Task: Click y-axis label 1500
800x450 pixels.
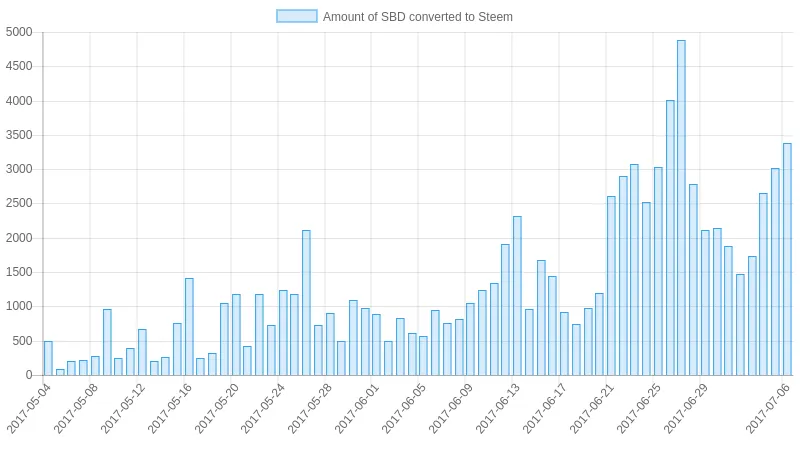Action: (19, 272)
